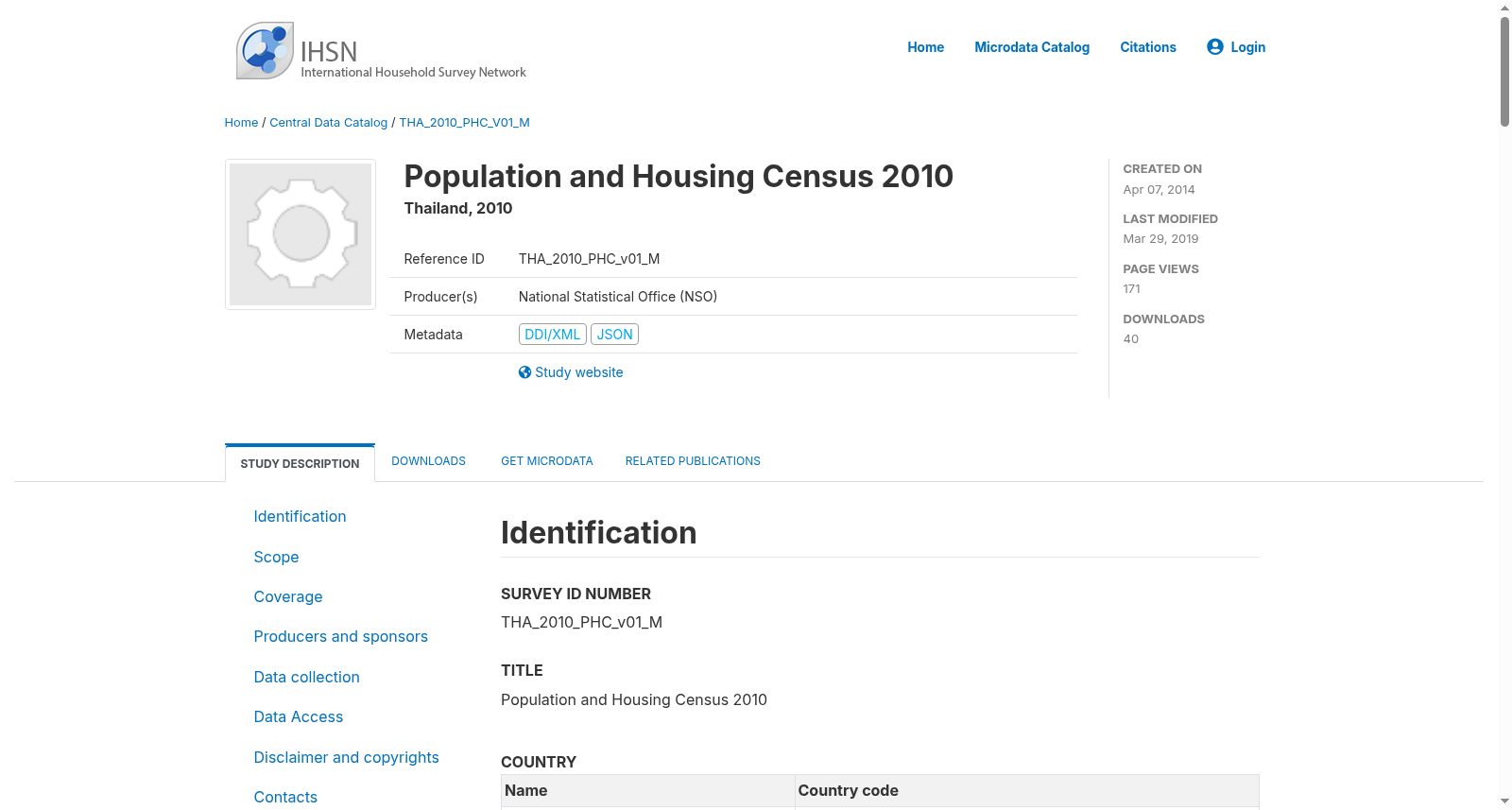Click the Identification section heading

click(598, 533)
